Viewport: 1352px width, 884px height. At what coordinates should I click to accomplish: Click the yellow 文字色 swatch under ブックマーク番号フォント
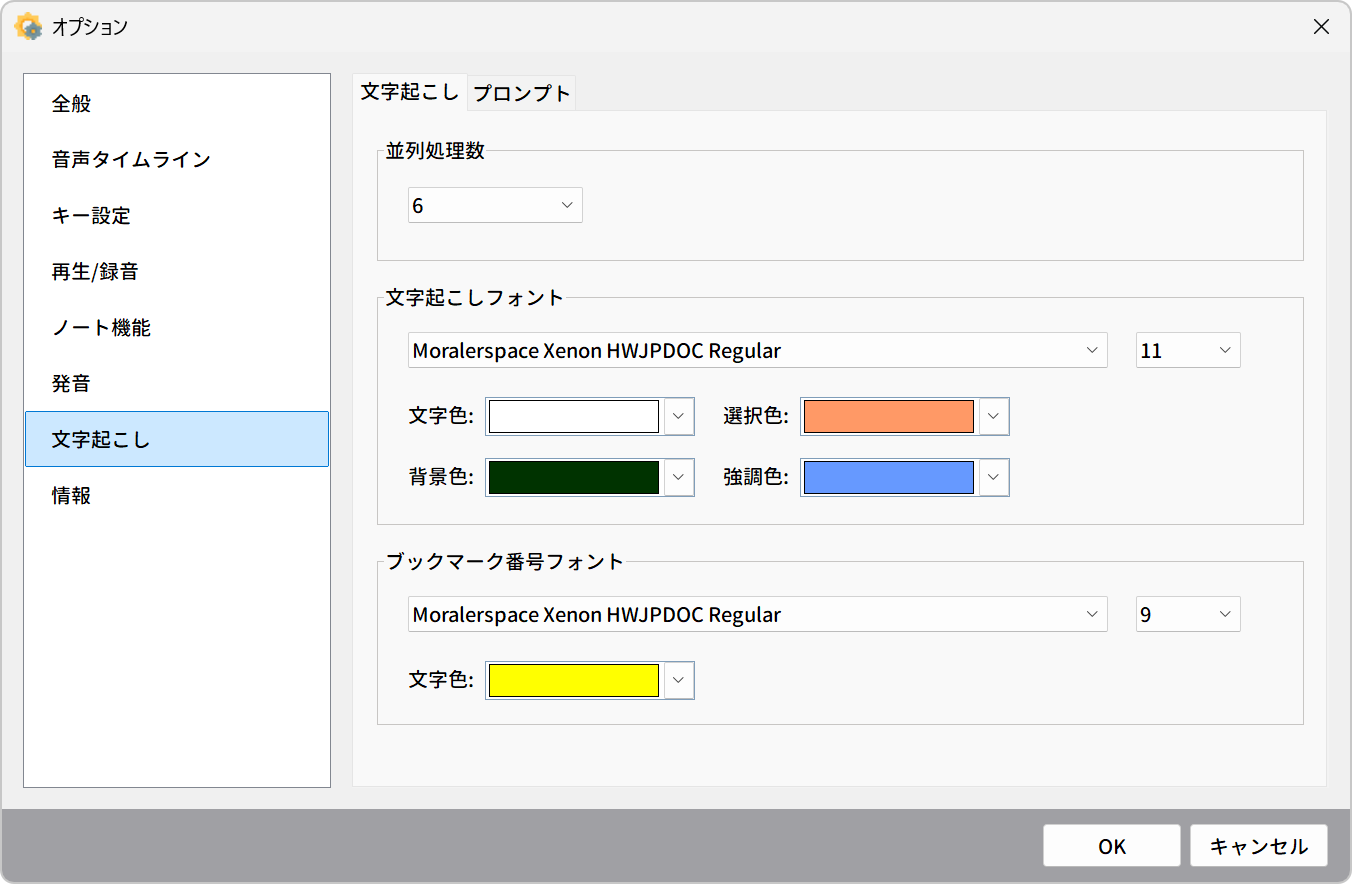tap(574, 681)
